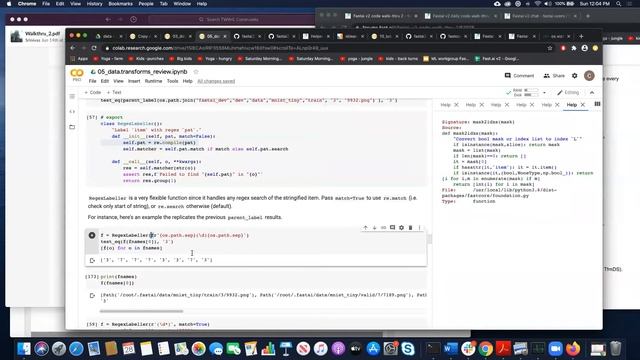Go back in the Chrome window
Viewport: 640px width, 360px height.
pyautogui.click(x=73, y=48)
